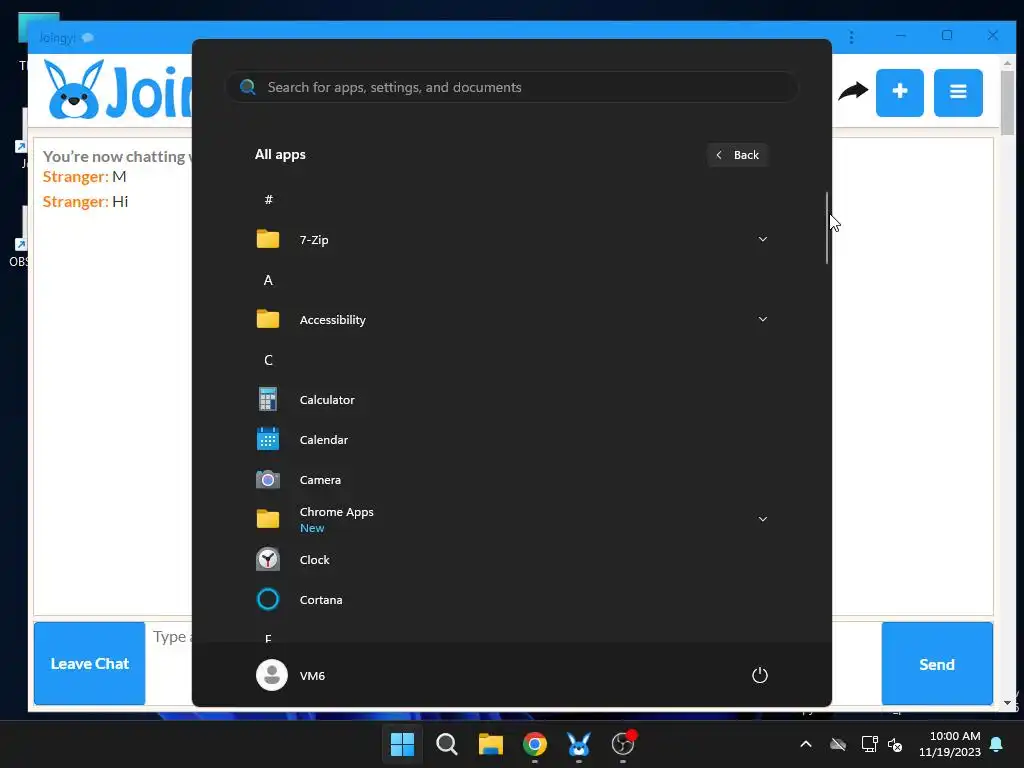Click the VM6 username text
The width and height of the screenshot is (1024, 768).
[x=312, y=676]
